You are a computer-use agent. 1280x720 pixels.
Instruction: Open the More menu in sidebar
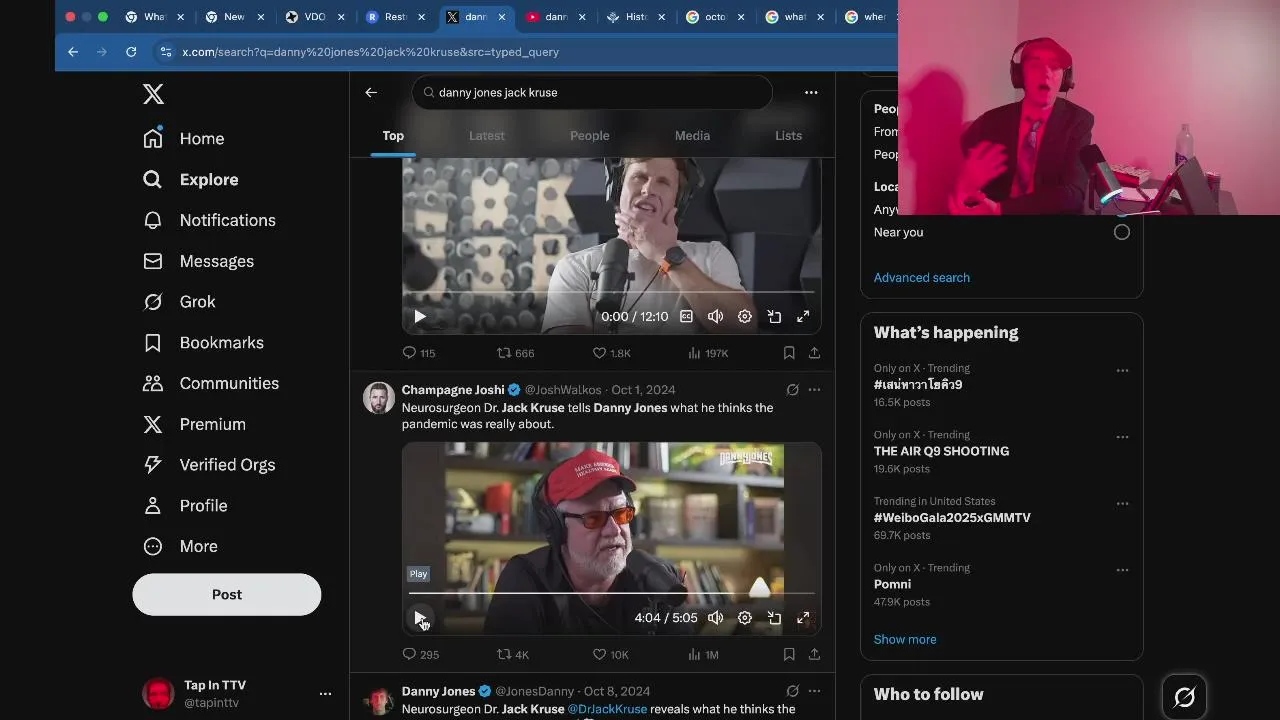(x=180, y=546)
